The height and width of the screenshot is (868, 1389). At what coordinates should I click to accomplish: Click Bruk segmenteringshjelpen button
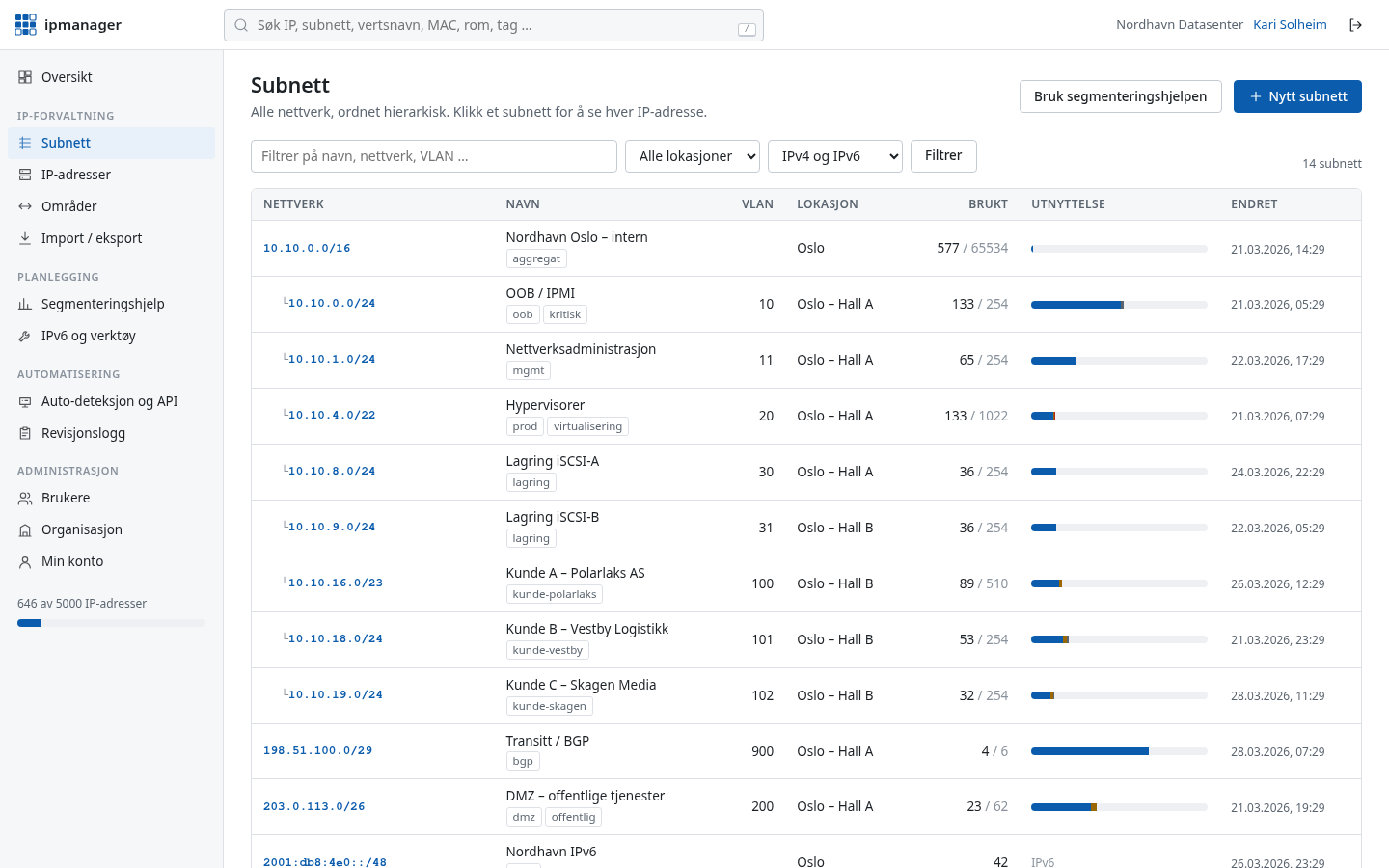(1121, 96)
